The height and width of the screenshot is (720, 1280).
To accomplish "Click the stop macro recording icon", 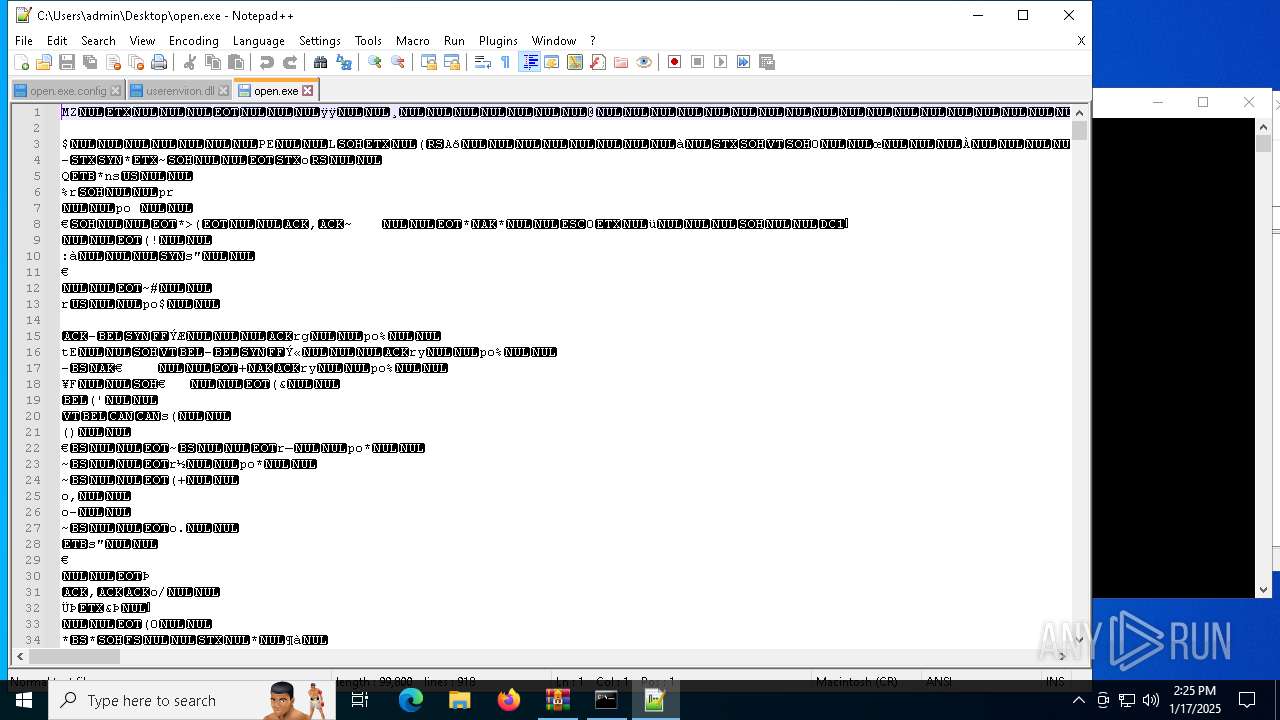I will click(x=698, y=62).
